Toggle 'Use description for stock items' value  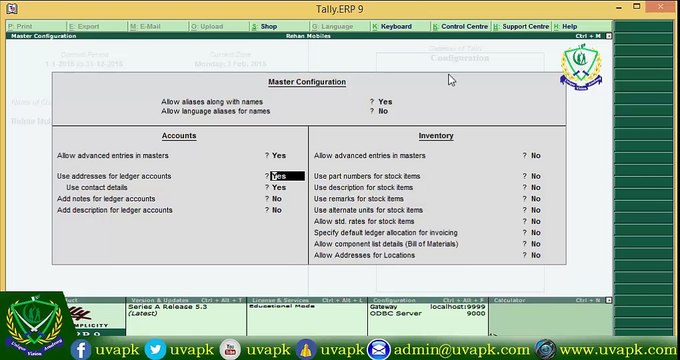coord(536,188)
